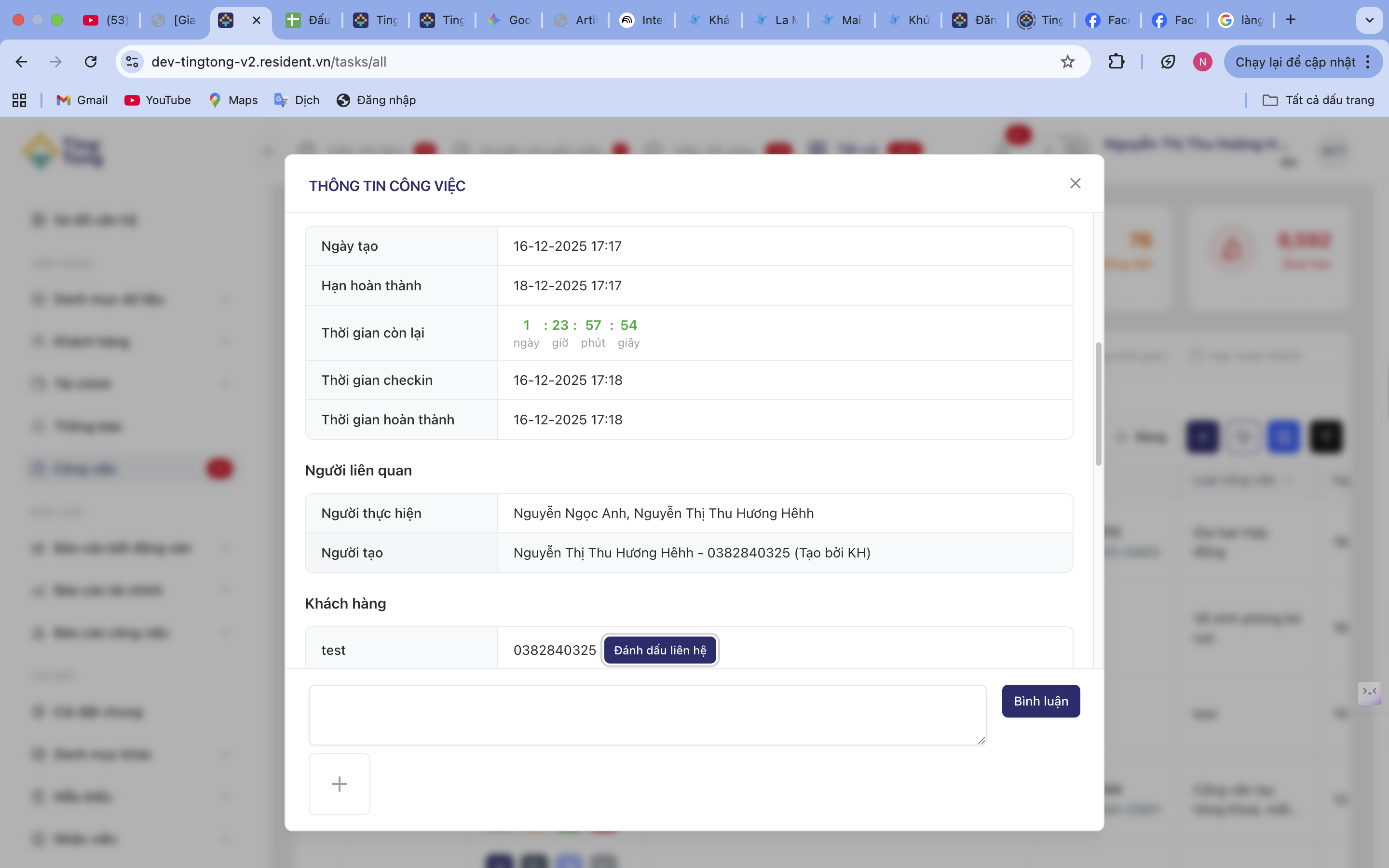Image resolution: width=1389 pixels, height=868 pixels.
Task: Go back with the browser back arrow
Action: [x=22, y=62]
